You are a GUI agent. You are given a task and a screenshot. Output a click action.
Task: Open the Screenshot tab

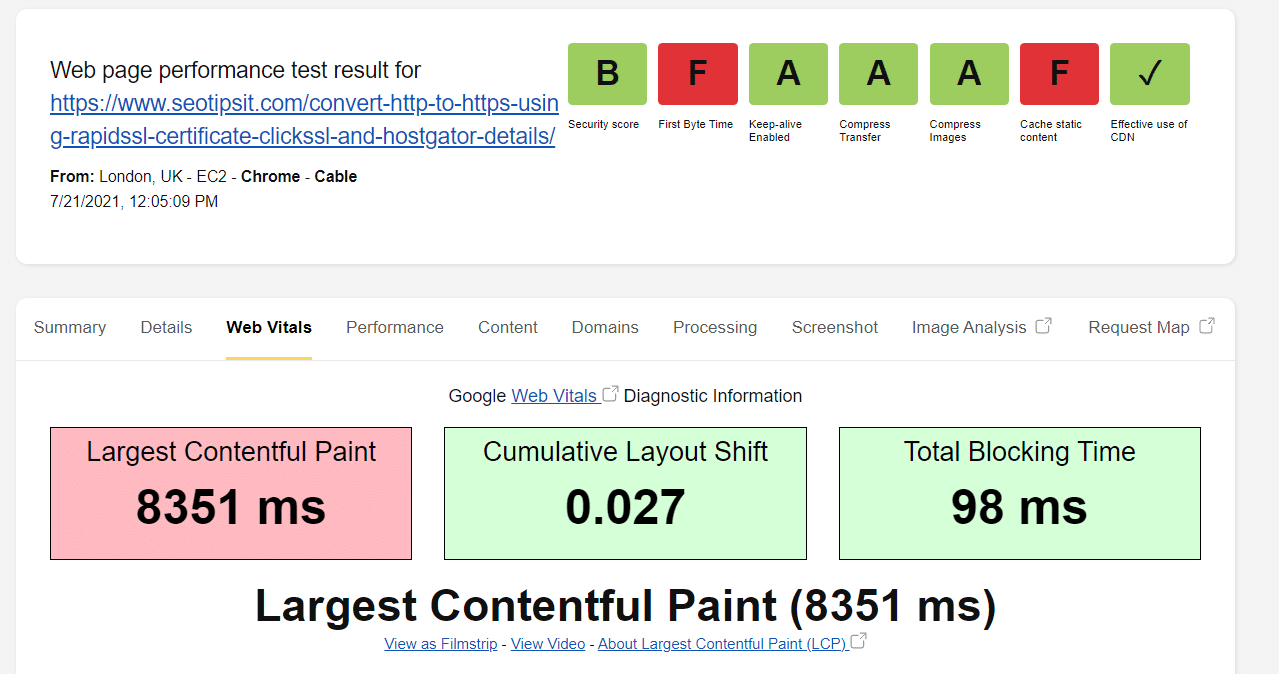point(834,327)
